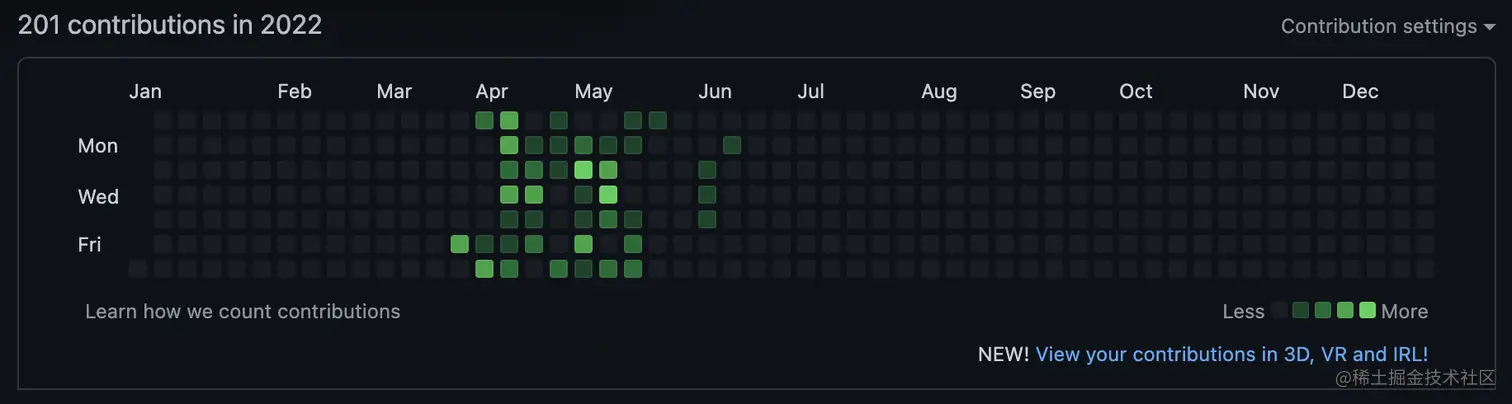Viewport: 1512px width, 404px height.
Task: Open 'Learn how we count contributions' link
Action: click(x=242, y=311)
